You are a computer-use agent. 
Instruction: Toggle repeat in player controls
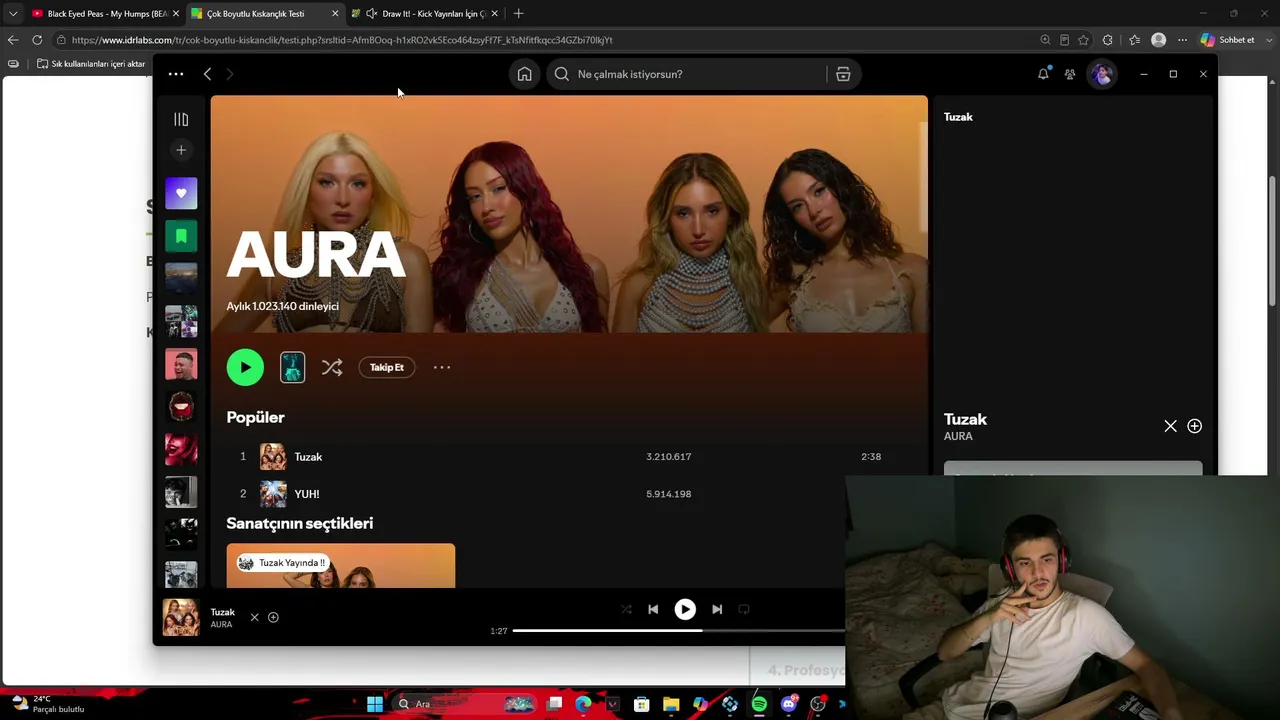pyautogui.click(x=744, y=609)
